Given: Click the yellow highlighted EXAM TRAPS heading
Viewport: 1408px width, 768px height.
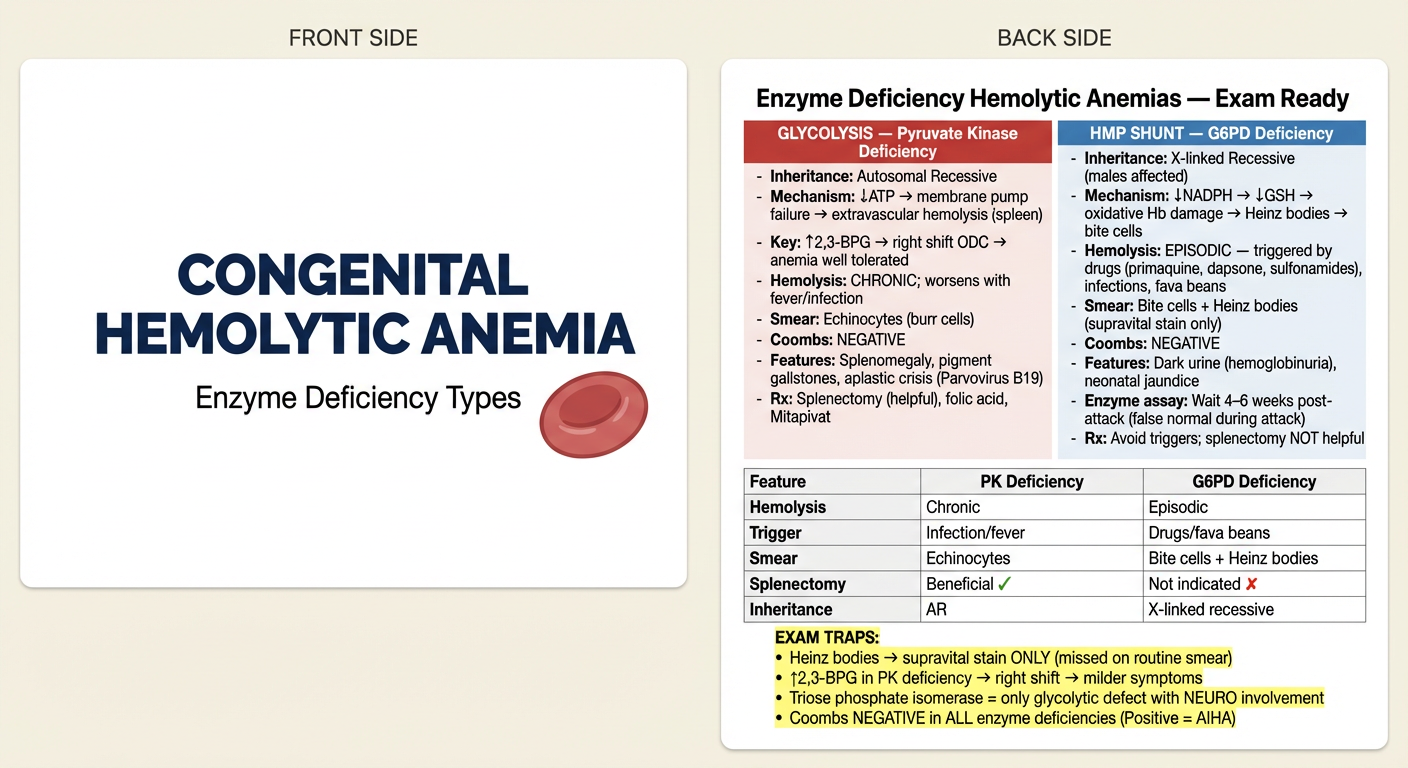Looking at the screenshot, I should pyautogui.click(x=827, y=637).
